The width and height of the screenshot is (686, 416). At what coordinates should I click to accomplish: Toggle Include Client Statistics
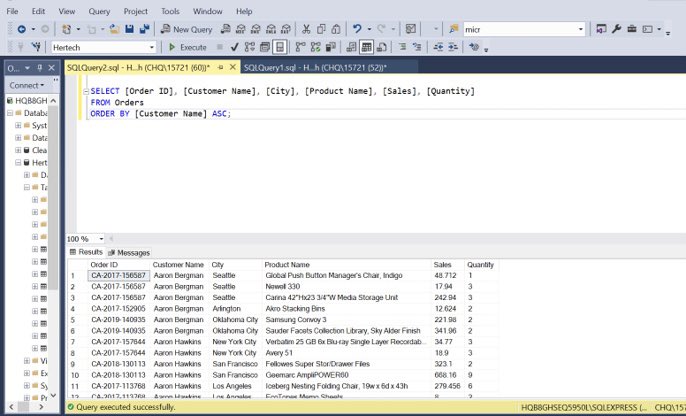pos(331,47)
